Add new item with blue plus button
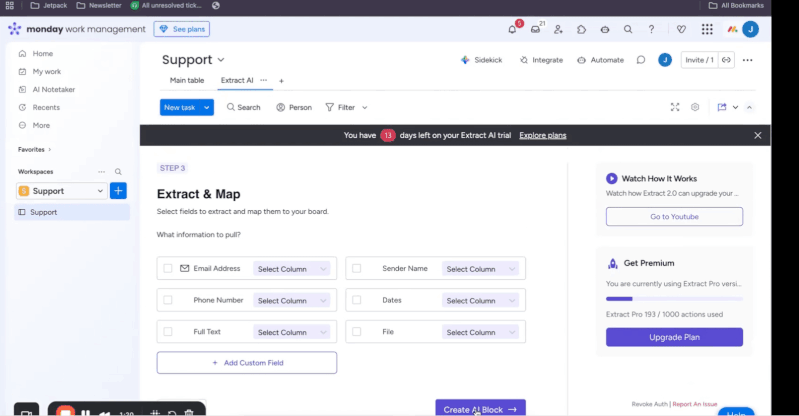The height and width of the screenshot is (416, 799). pyautogui.click(x=118, y=191)
